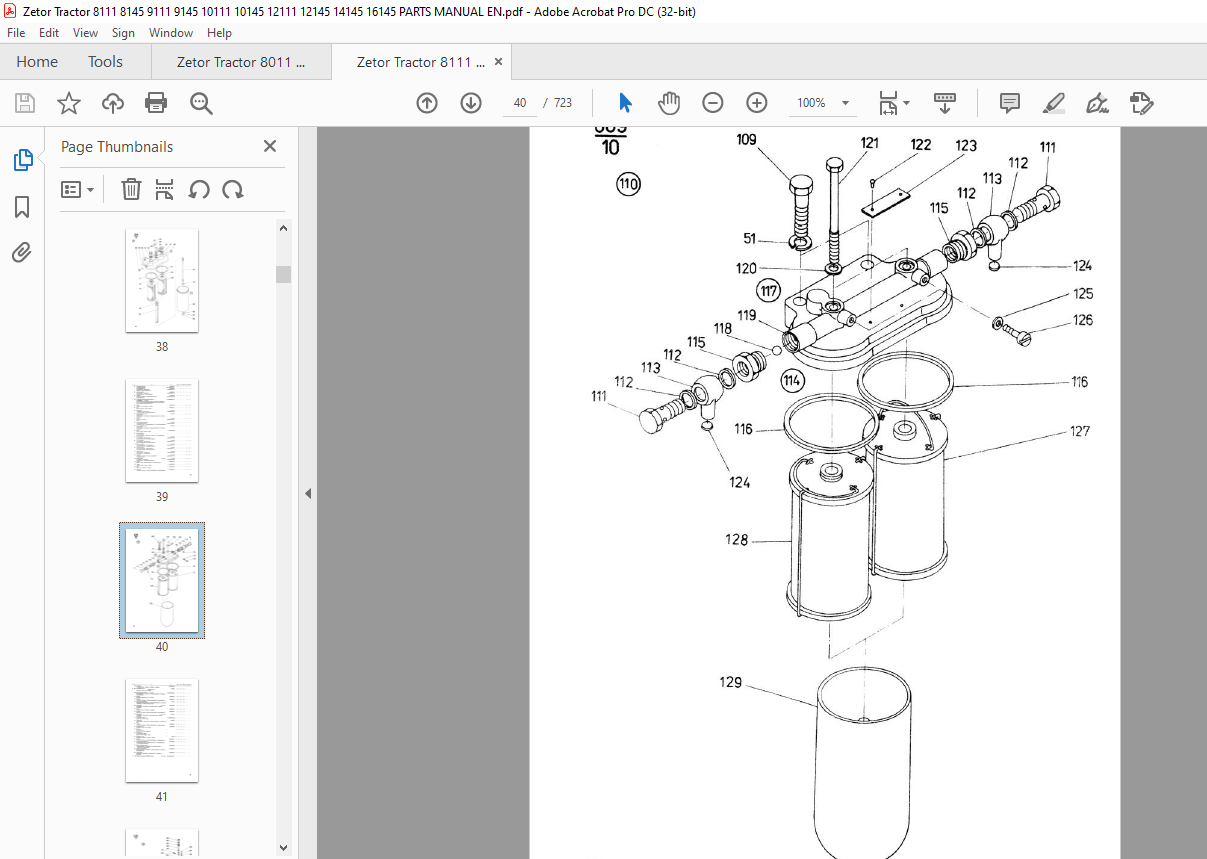Rotate page clockwise
Image resolution: width=1207 pixels, height=859 pixels.
[233, 189]
